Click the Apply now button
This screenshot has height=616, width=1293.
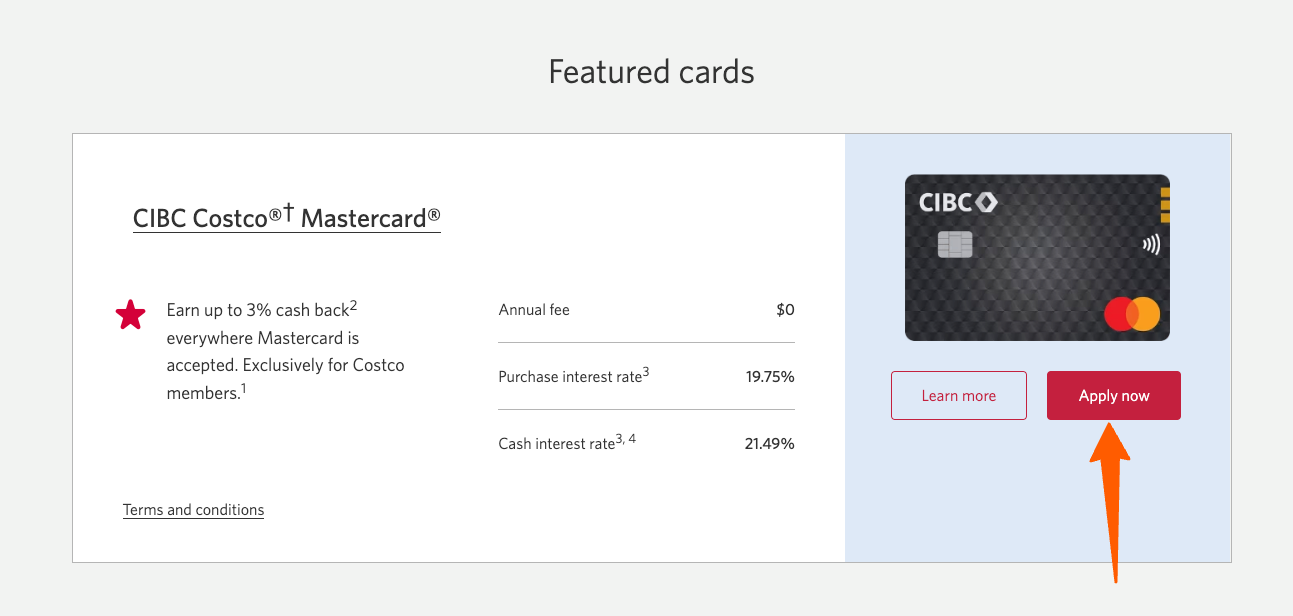(1113, 395)
